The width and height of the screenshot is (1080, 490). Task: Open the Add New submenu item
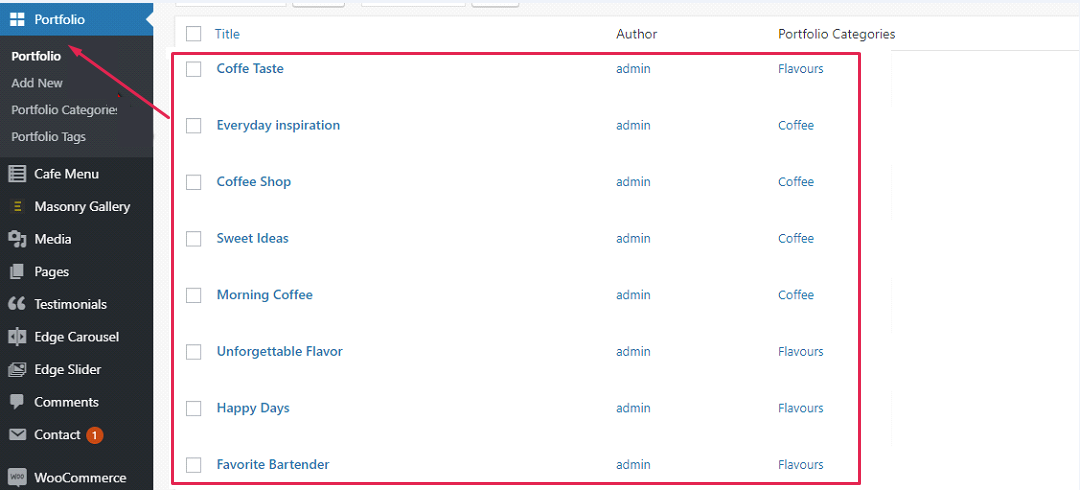37,83
